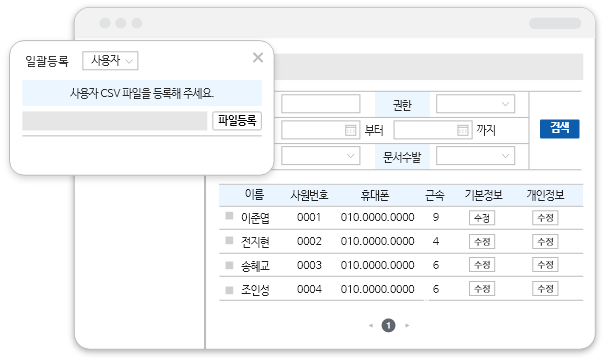605x361 pixels.
Task: Check the box for 조인성 row
Action: point(229,290)
